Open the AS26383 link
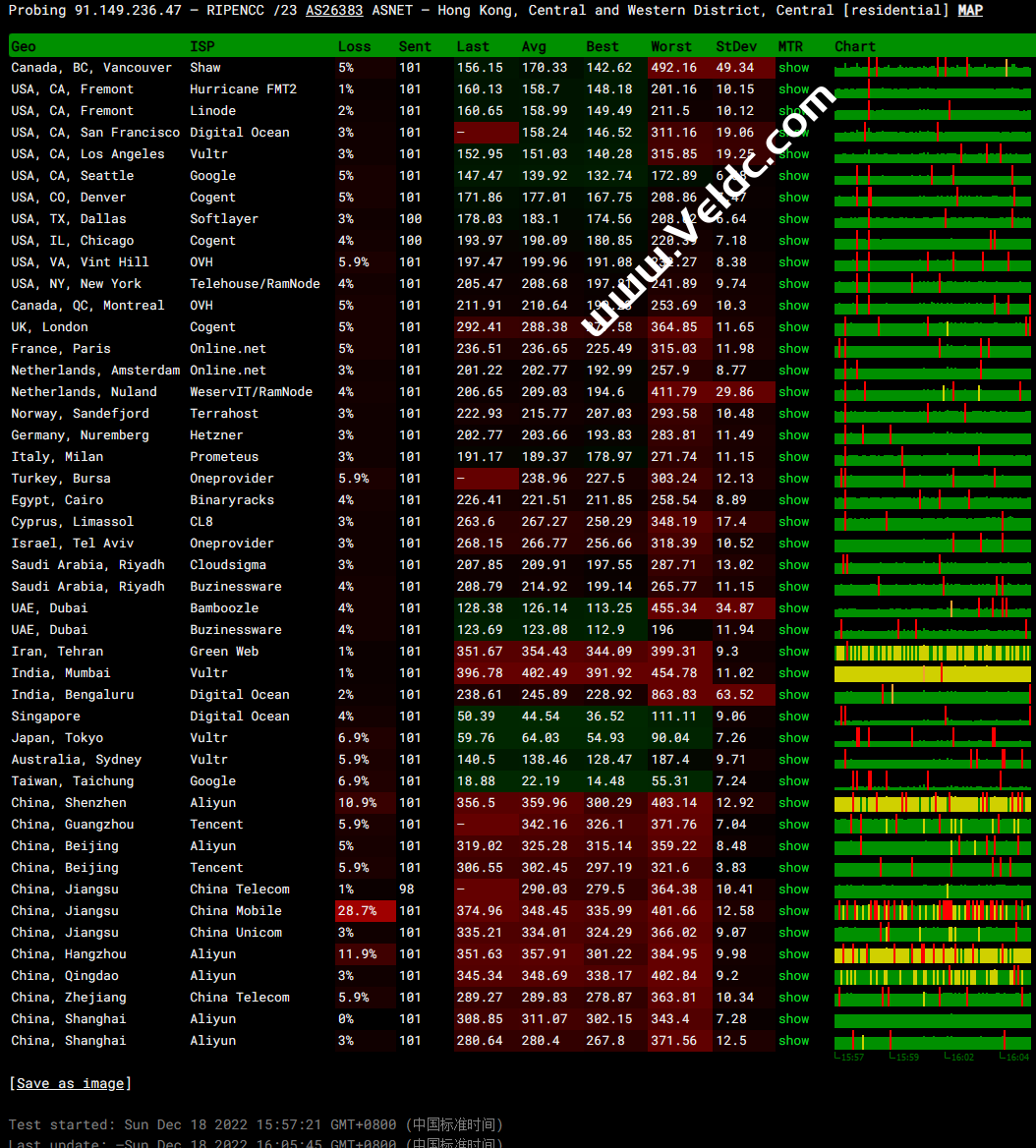Viewport: 1036px width, 1148px height. 334,10
